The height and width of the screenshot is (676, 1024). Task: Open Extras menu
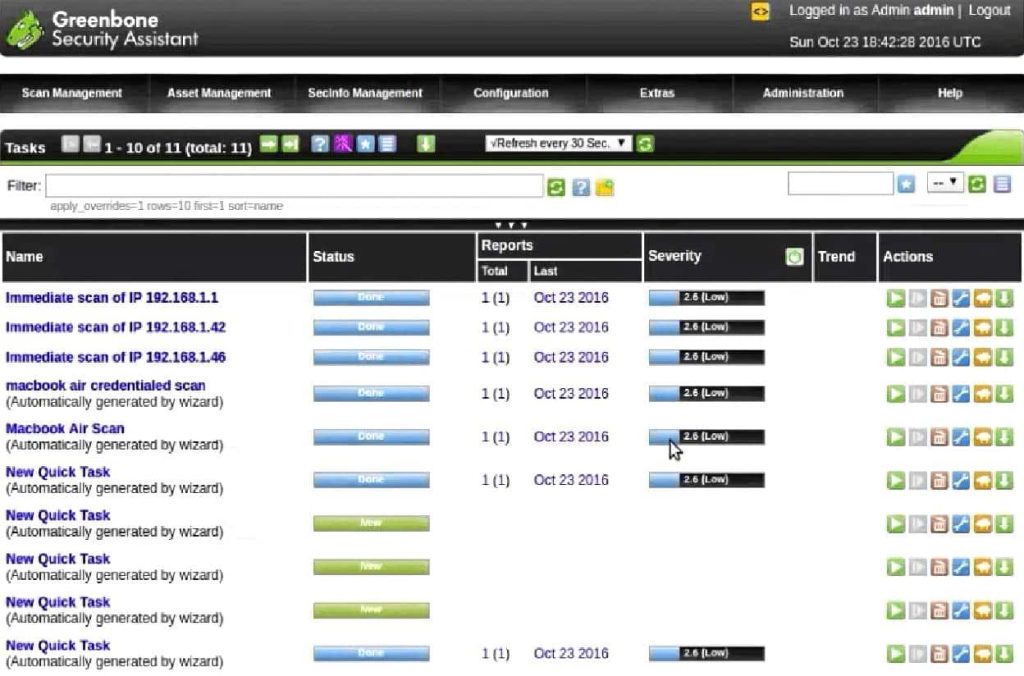[x=657, y=93]
